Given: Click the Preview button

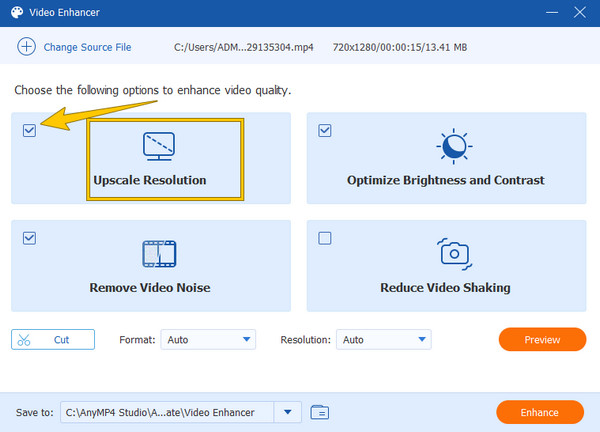Looking at the screenshot, I should (542, 339).
